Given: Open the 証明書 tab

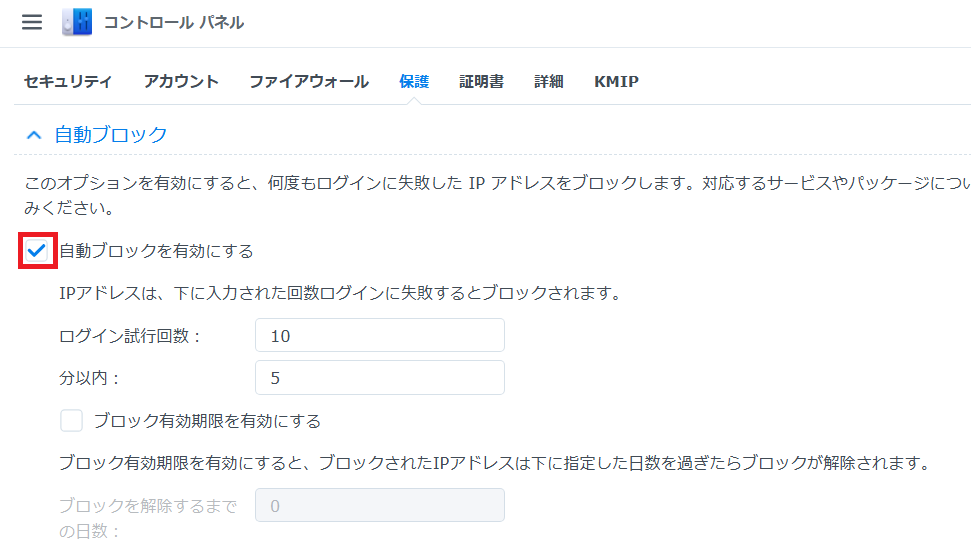Looking at the screenshot, I should [x=481, y=82].
